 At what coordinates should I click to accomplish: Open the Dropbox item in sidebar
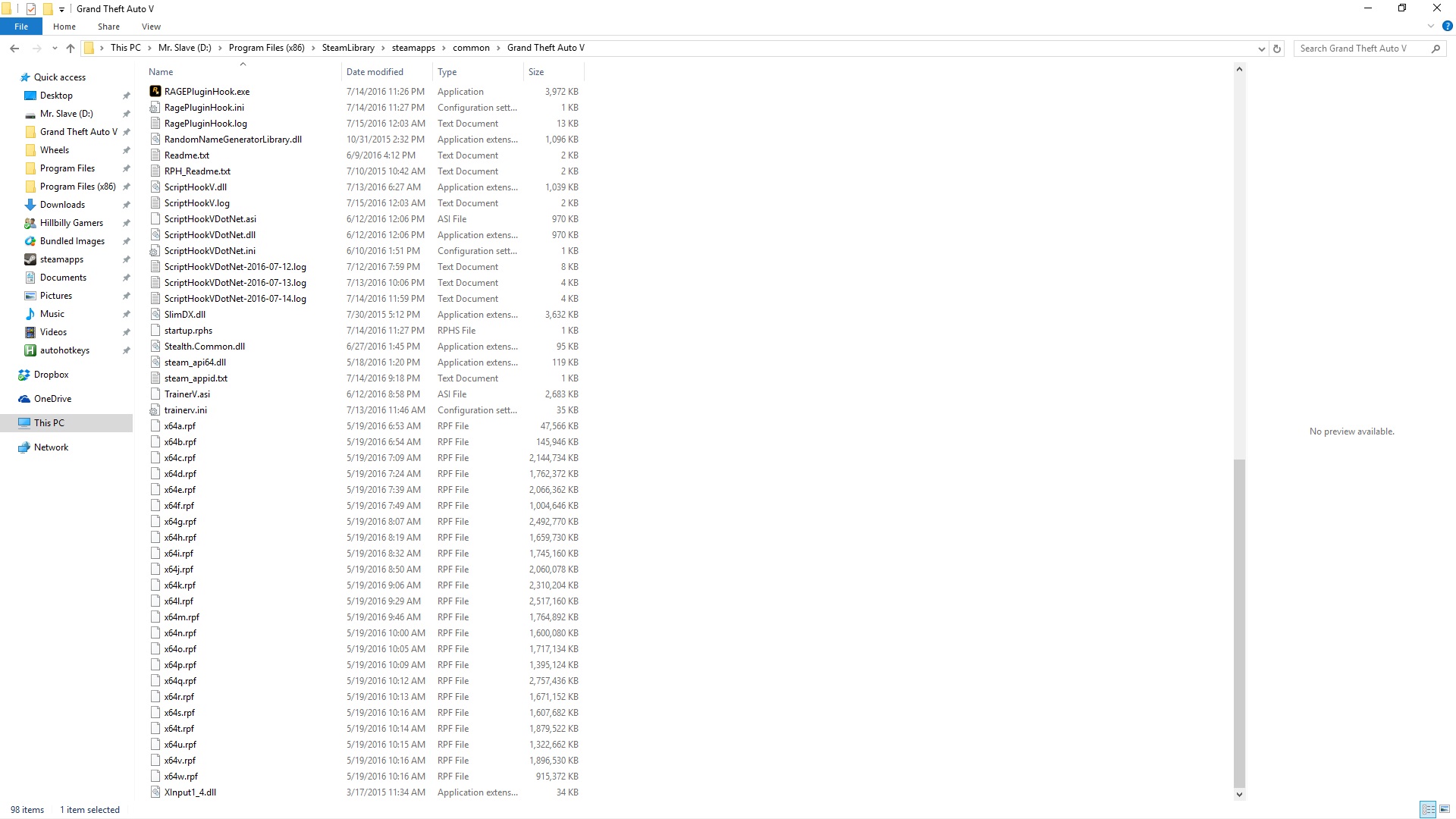pos(51,375)
